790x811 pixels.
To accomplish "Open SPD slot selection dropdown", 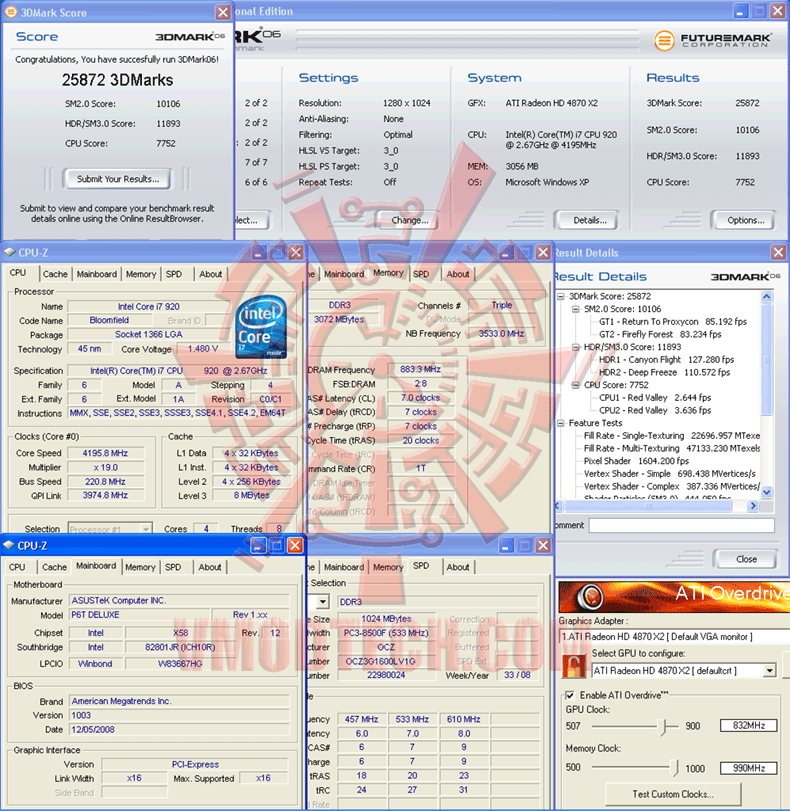I will click(322, 602).
